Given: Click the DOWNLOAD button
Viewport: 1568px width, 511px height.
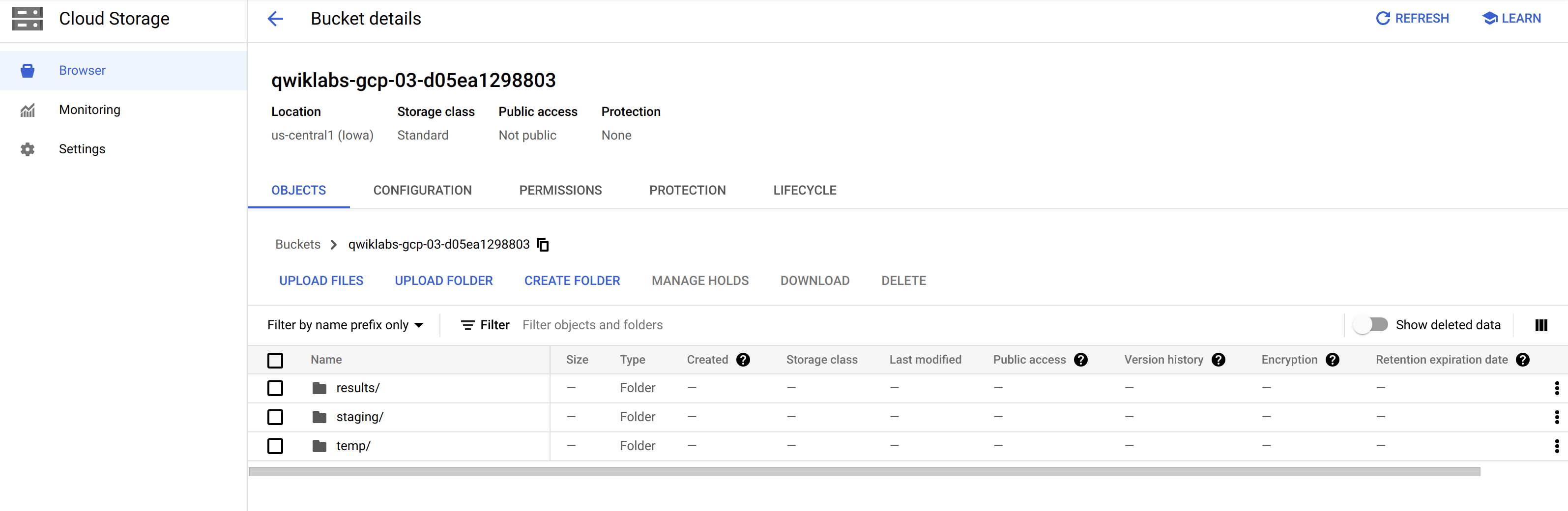Looking at the screenshot, I should point(815,281).
